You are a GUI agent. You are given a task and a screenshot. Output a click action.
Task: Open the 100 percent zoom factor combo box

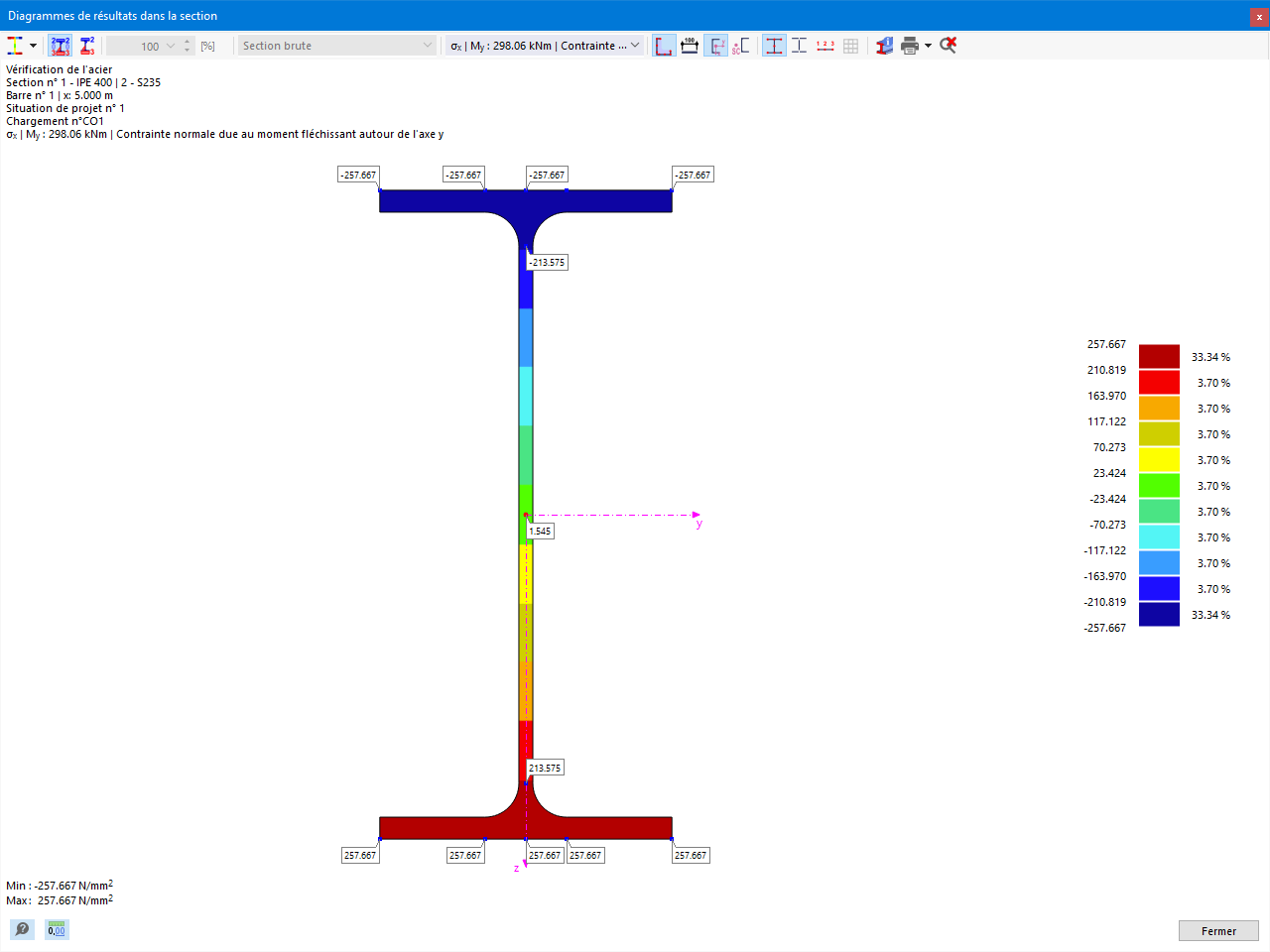click(x=142, y=46)
